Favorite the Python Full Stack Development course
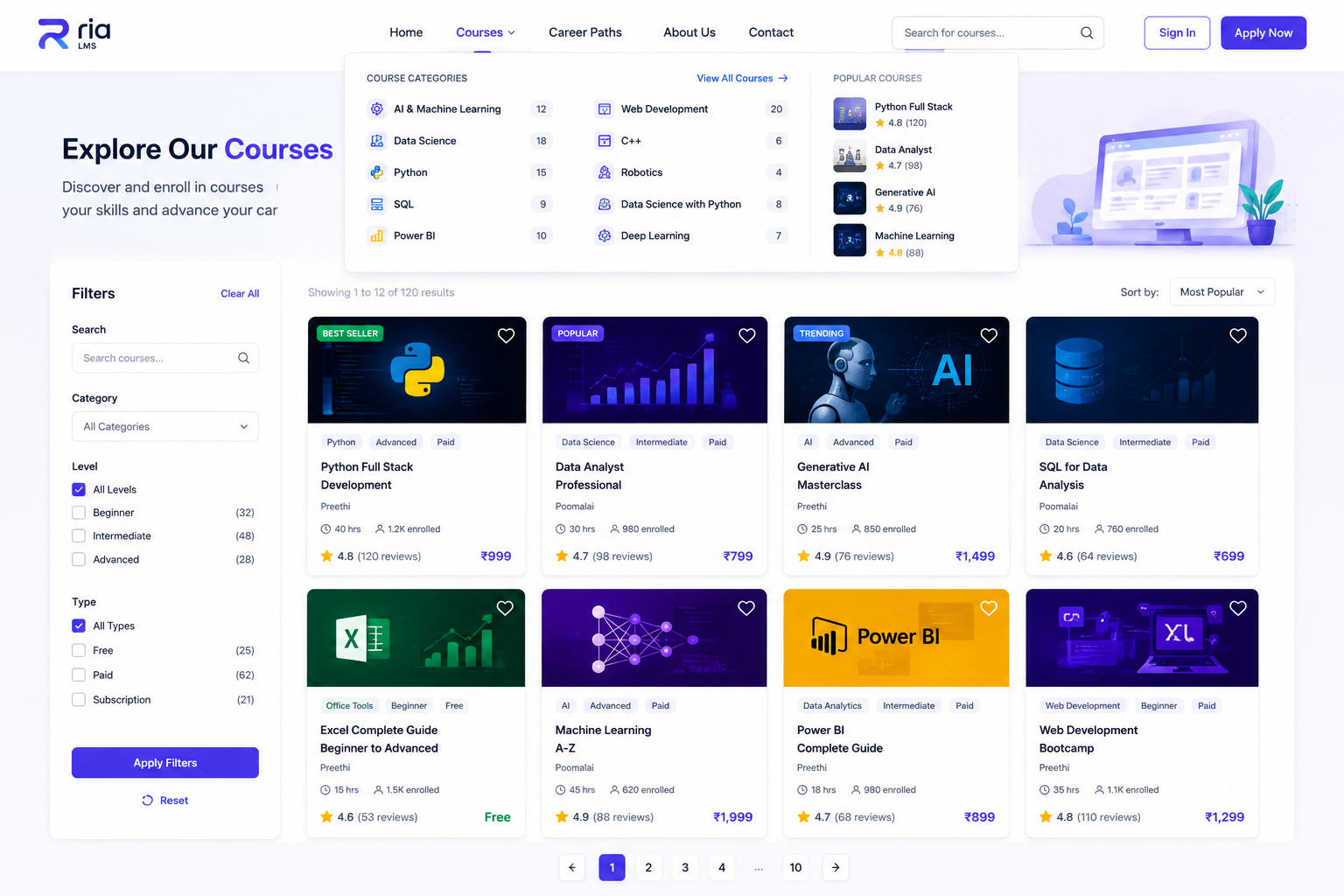The image size is (1344, 896). pyautogui.click(x=506, y=335)
